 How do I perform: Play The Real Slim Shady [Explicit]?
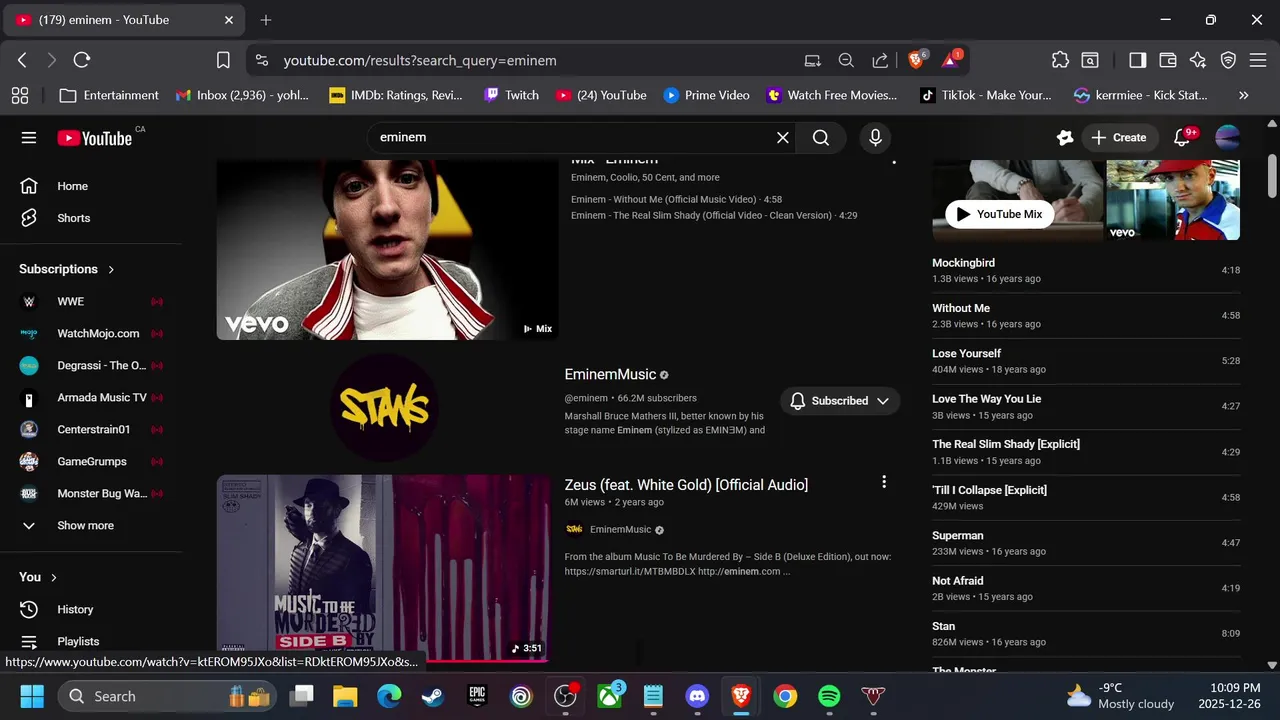click(x=1086, y=452)
